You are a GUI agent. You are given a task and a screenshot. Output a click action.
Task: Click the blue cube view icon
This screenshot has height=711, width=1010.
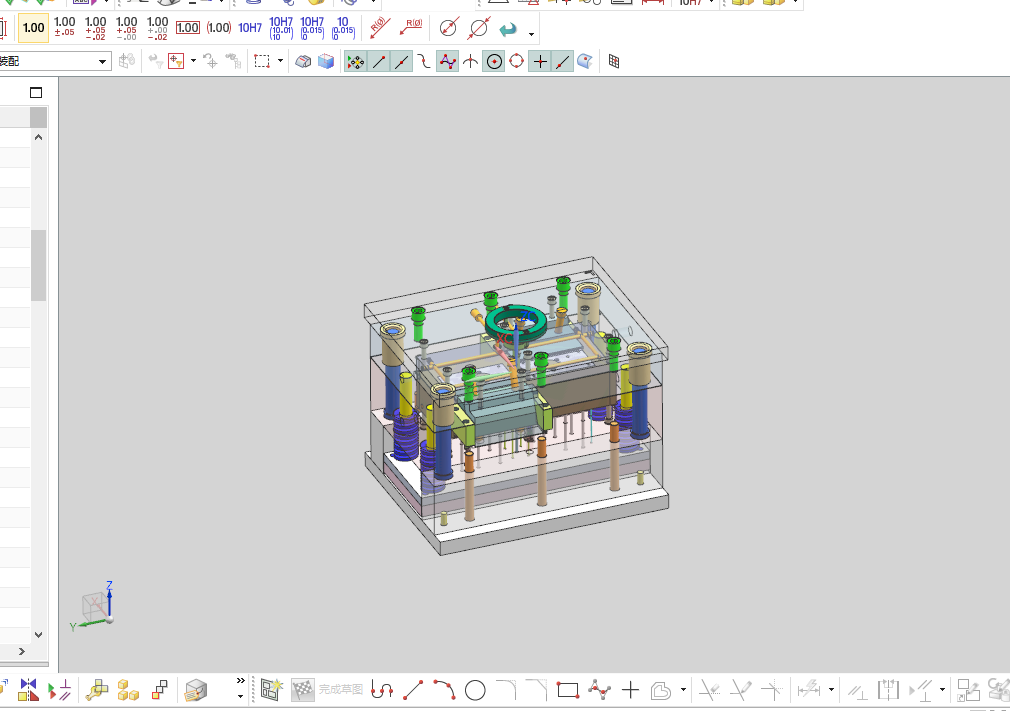[326, 61]
